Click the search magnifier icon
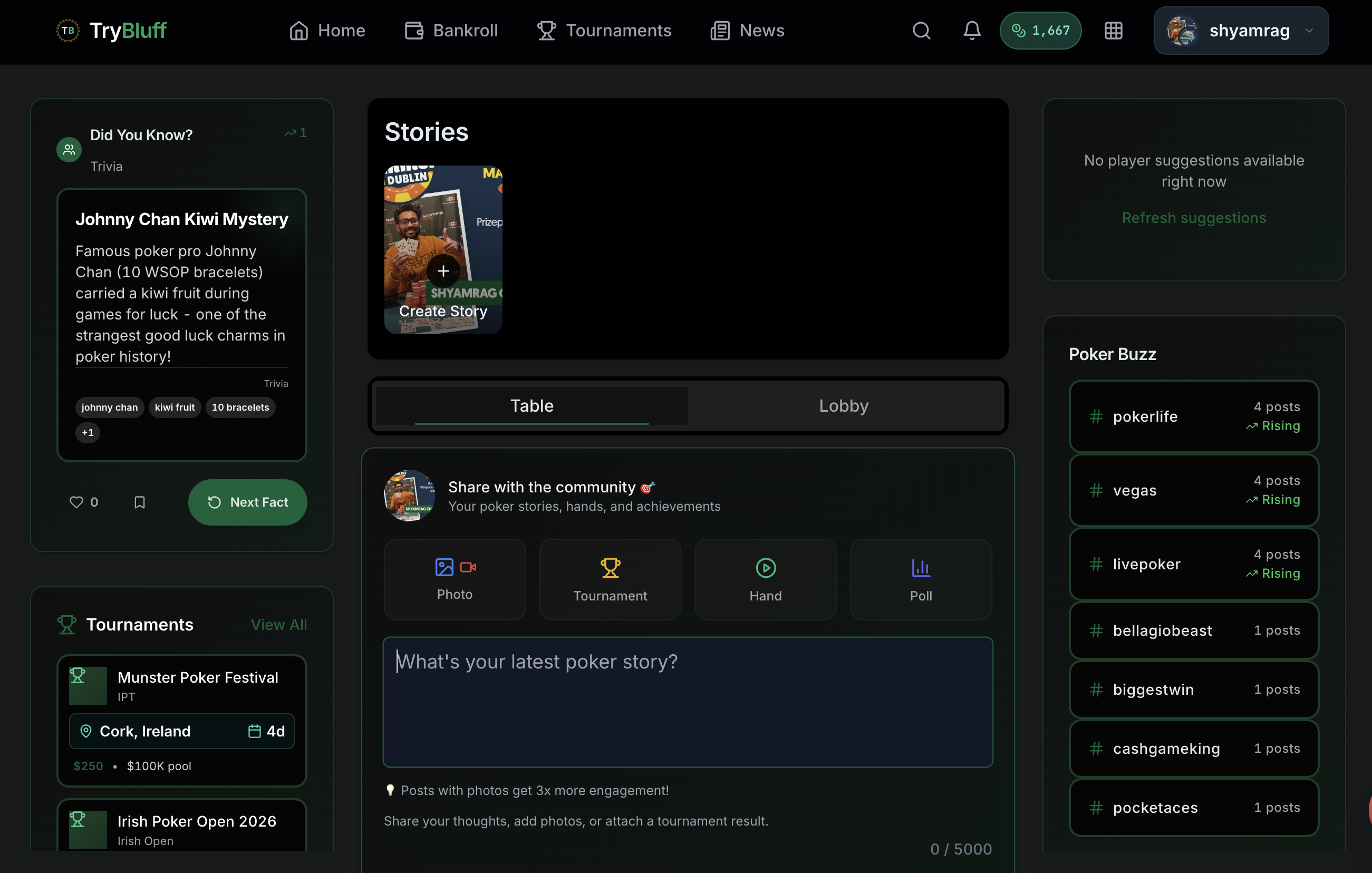 (921, 31)
